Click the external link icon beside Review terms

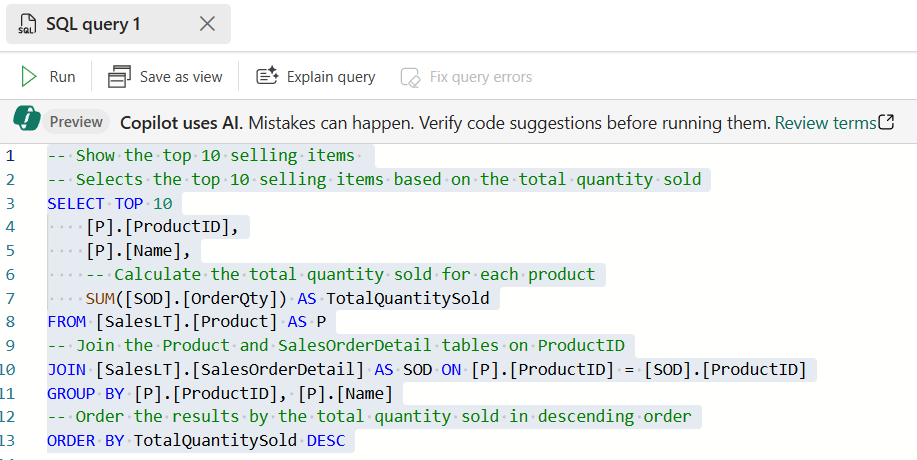[x=886, y=123]
